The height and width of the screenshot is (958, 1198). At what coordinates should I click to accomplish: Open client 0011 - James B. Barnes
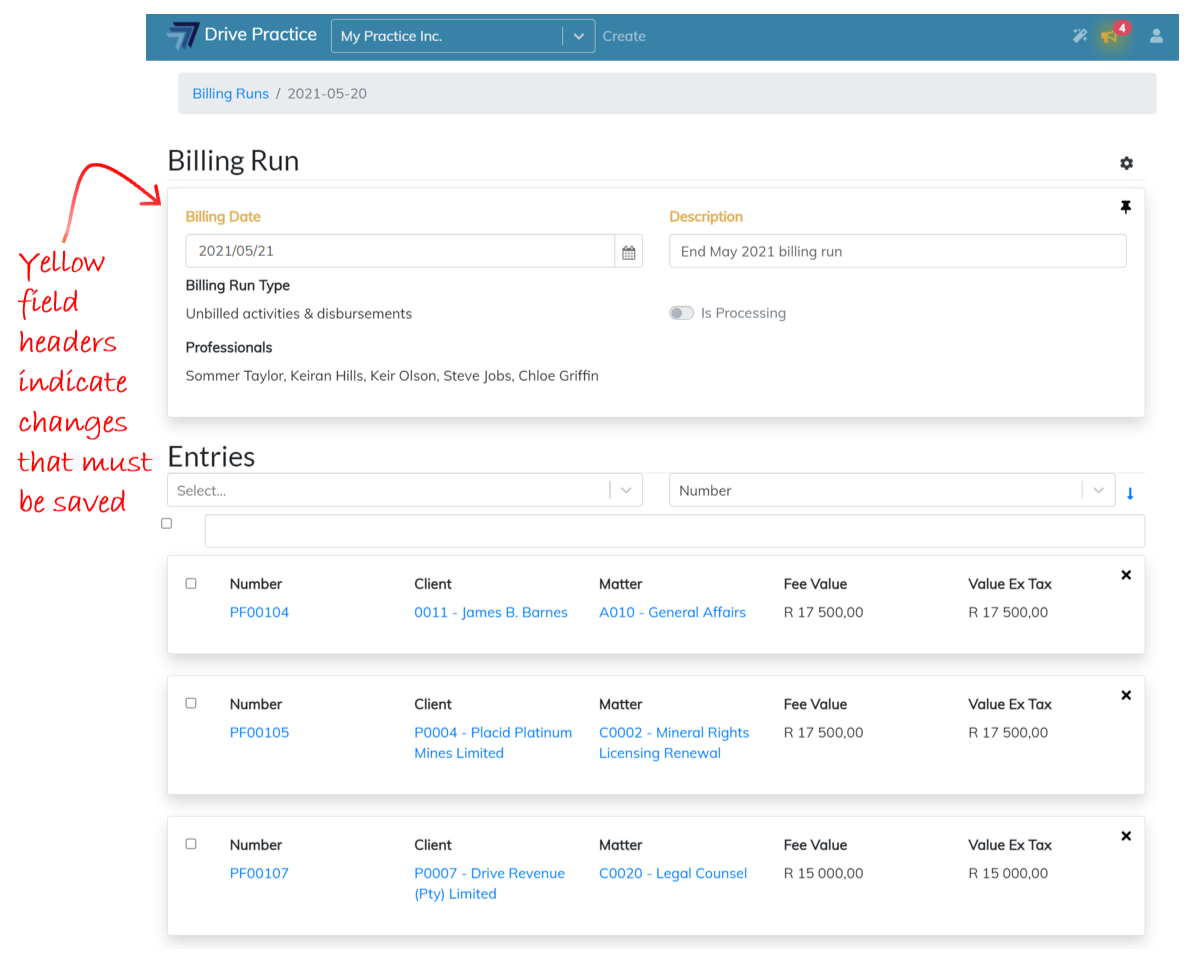pyautogui.click(x=490, y=612)
